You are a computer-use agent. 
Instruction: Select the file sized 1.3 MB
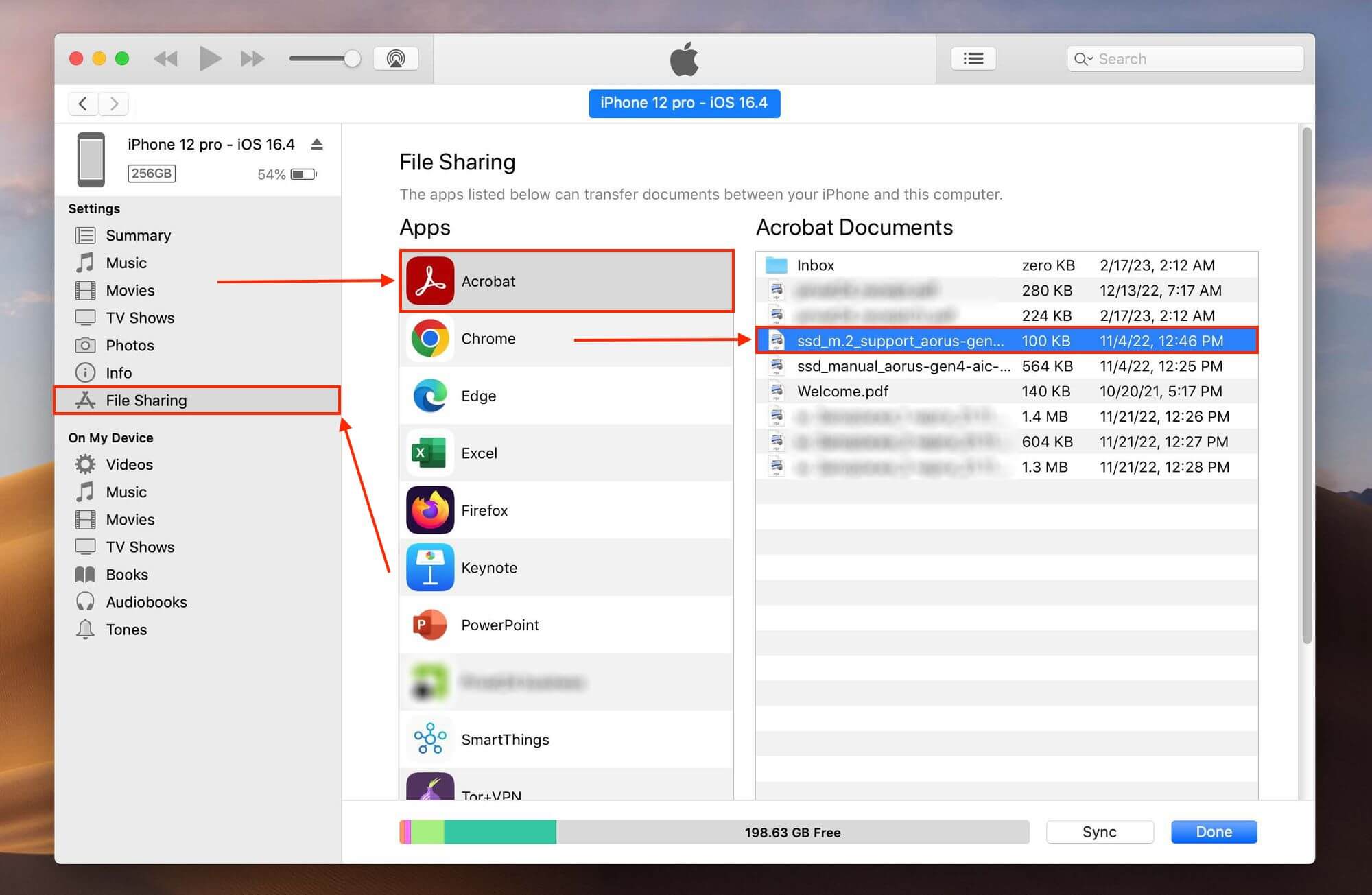tap(1006, 467)
